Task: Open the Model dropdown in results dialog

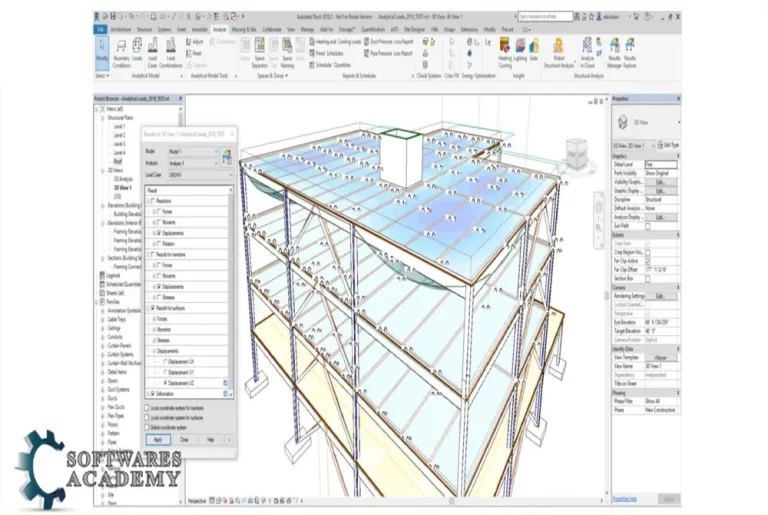Action: [193, 151]
